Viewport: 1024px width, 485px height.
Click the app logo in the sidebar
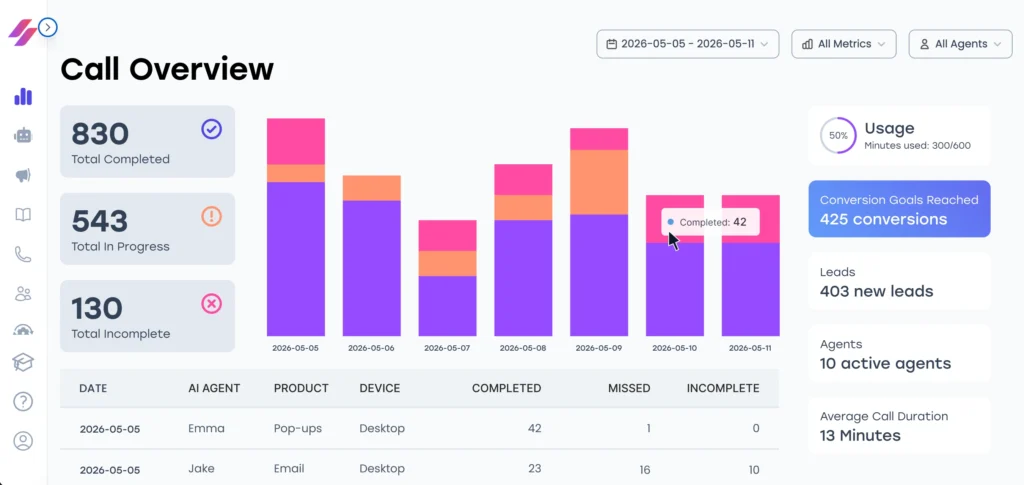22,33
